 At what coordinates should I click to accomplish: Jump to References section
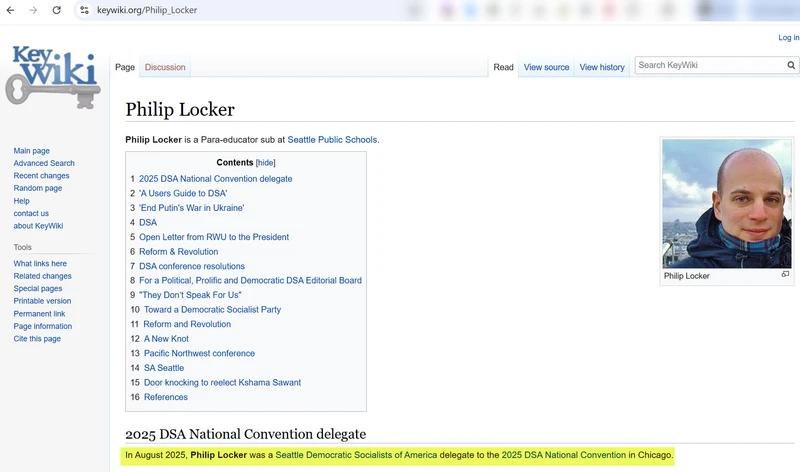[x=166, y=397]
